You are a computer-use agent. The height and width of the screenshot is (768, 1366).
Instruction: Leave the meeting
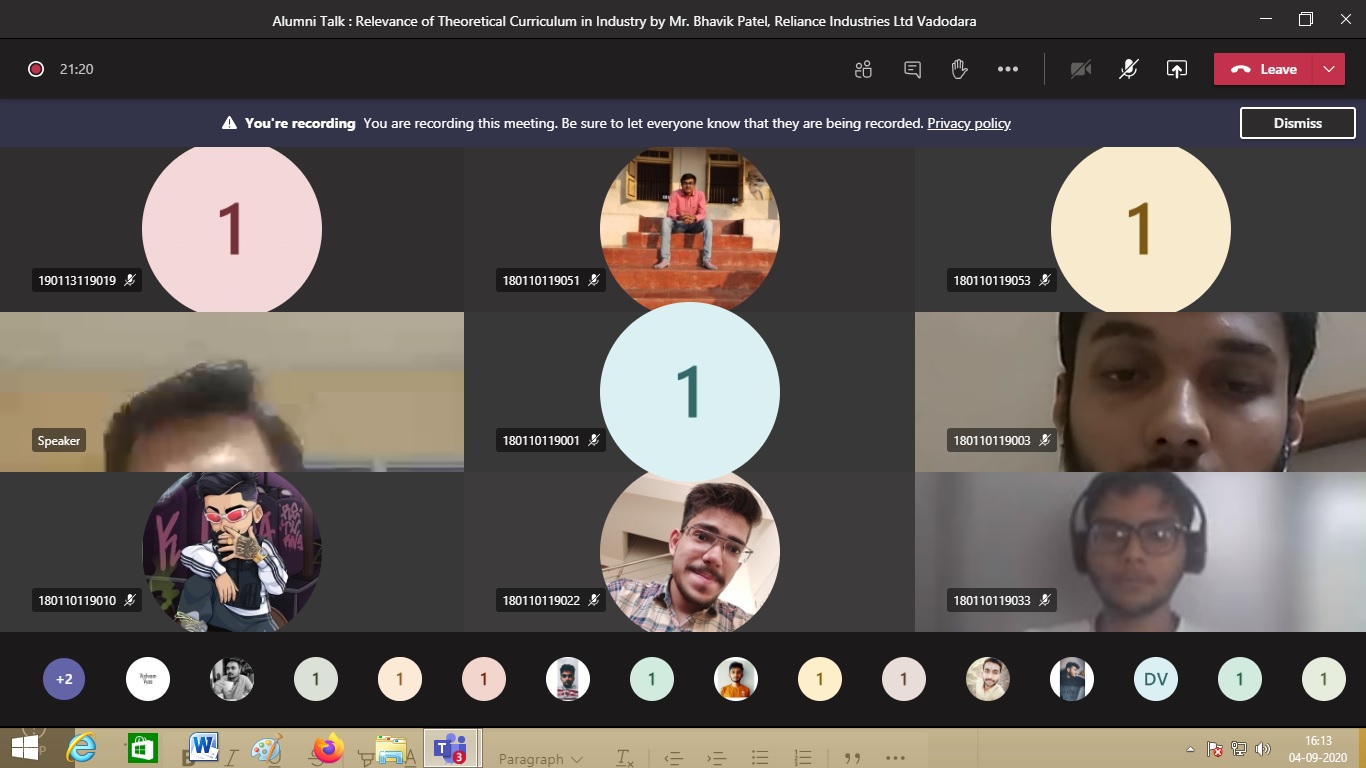1265,69
